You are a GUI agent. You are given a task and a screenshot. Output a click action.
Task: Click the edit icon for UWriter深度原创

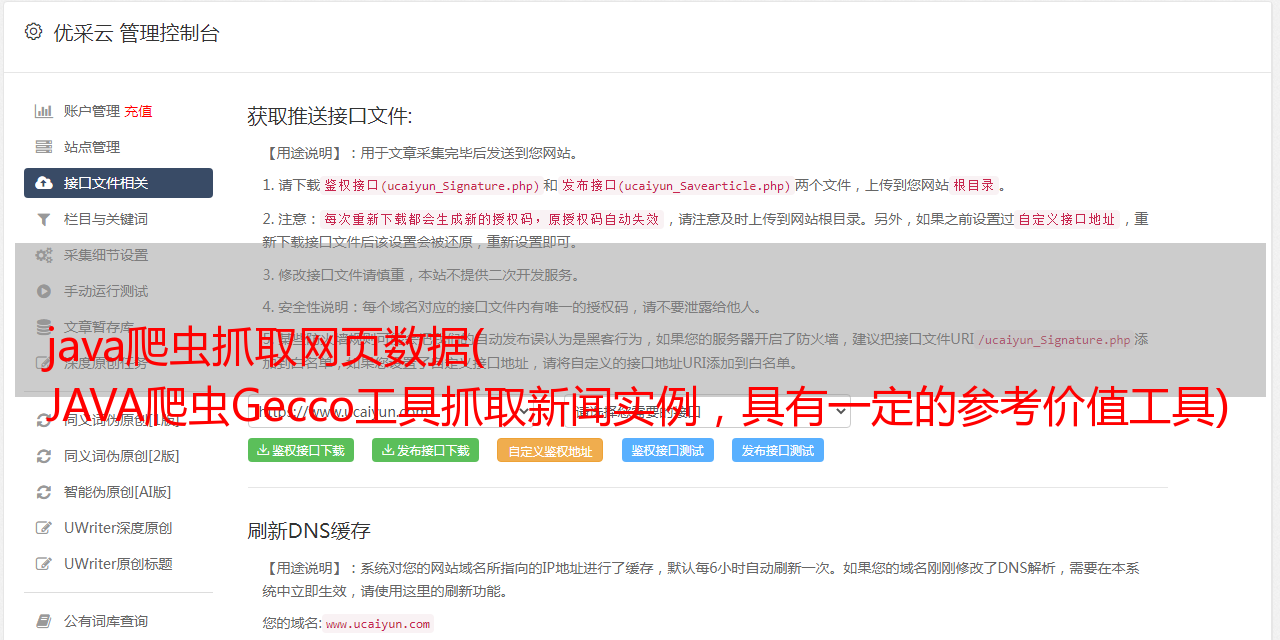point(44,528)
